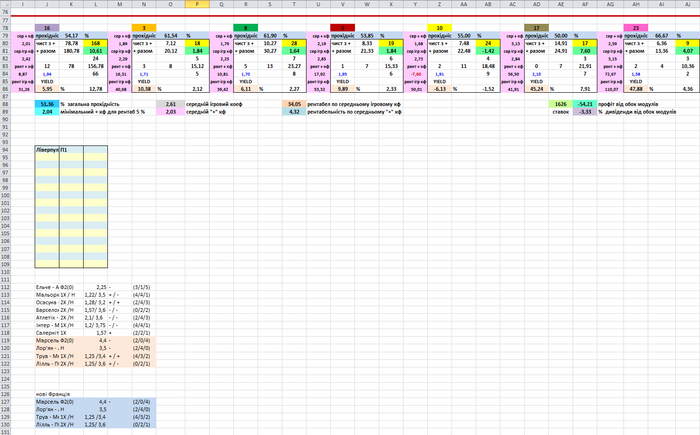Select column header J
This screenshot has width=700, height=435.
[x=47, y=4]
